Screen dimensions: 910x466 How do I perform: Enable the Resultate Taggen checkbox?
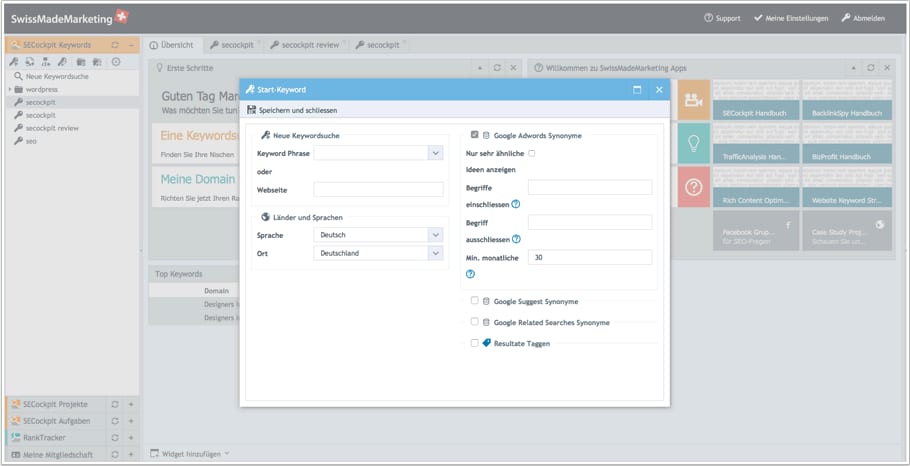point(475,343)
